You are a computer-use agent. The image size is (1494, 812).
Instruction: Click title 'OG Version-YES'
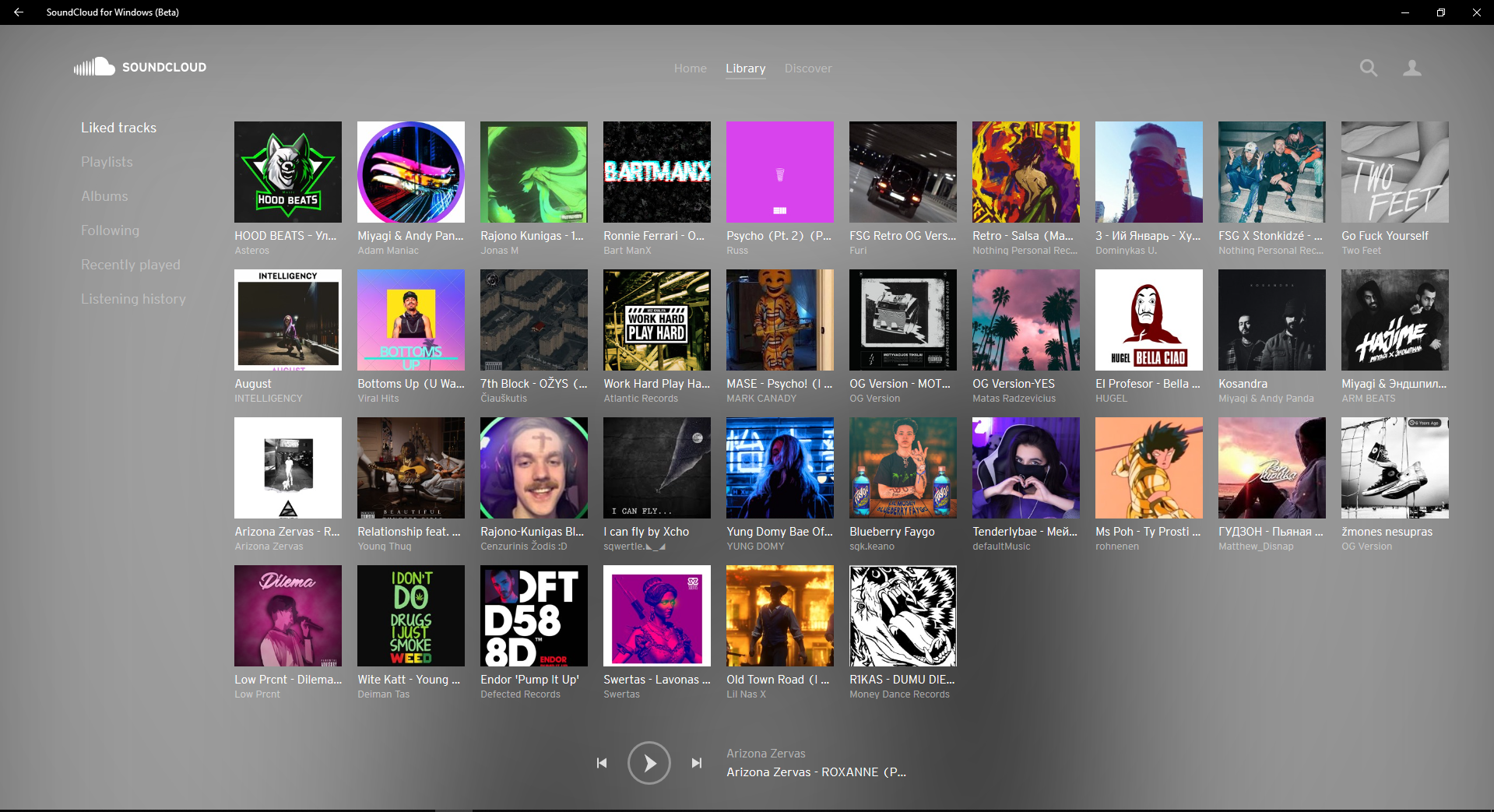tap(1014, 384)
